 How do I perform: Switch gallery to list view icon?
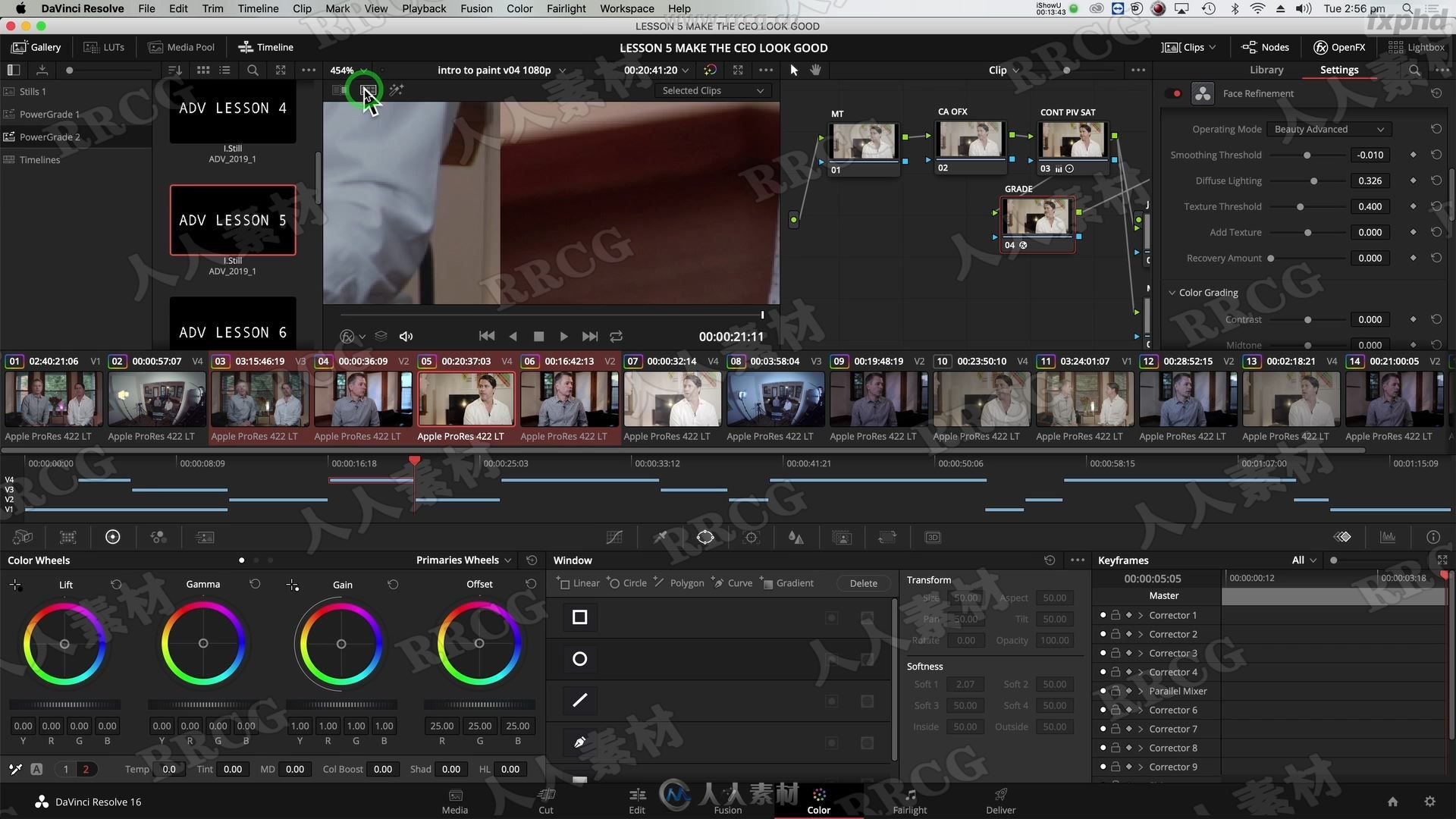tap(224, 70)
